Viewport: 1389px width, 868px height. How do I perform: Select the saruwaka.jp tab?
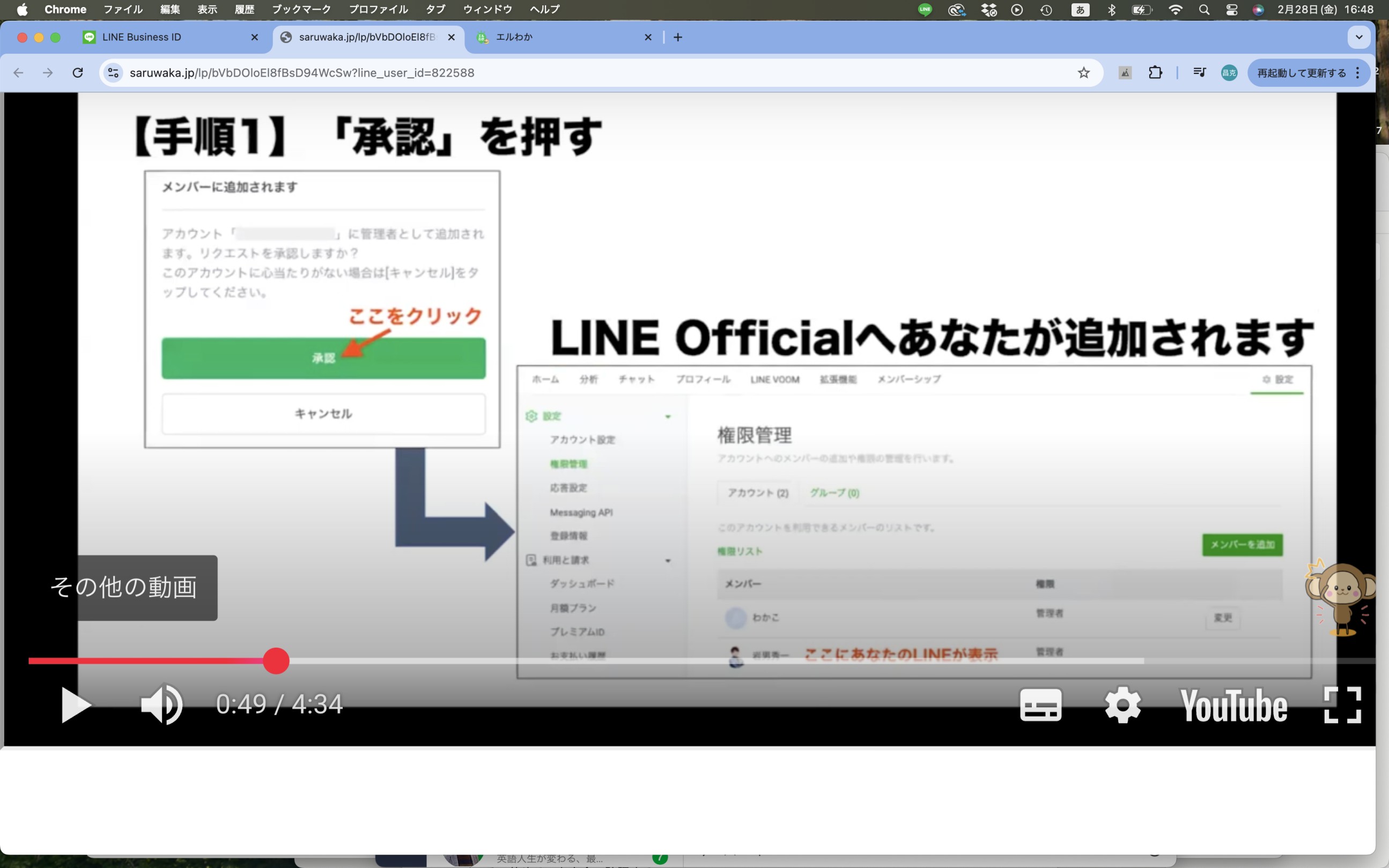367,38
